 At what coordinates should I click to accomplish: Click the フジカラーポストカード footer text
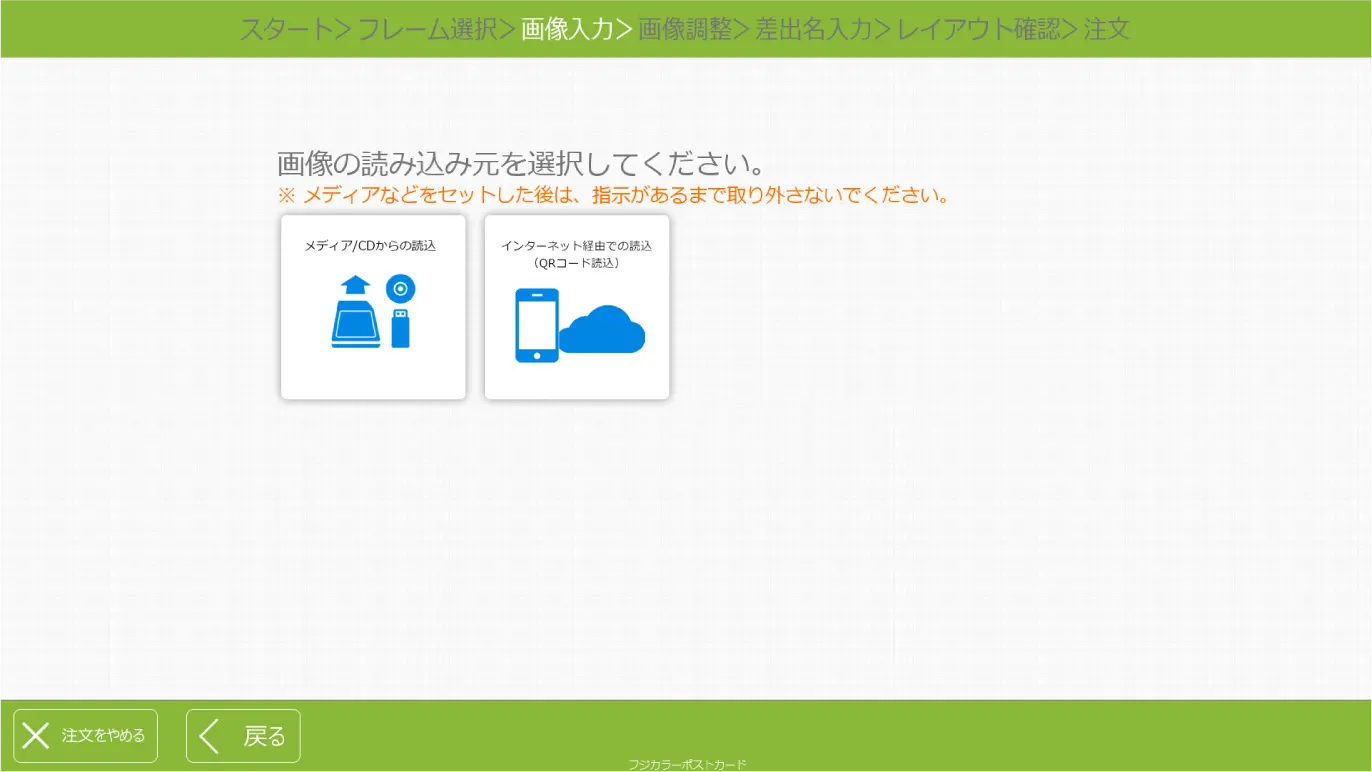[686, 763]
